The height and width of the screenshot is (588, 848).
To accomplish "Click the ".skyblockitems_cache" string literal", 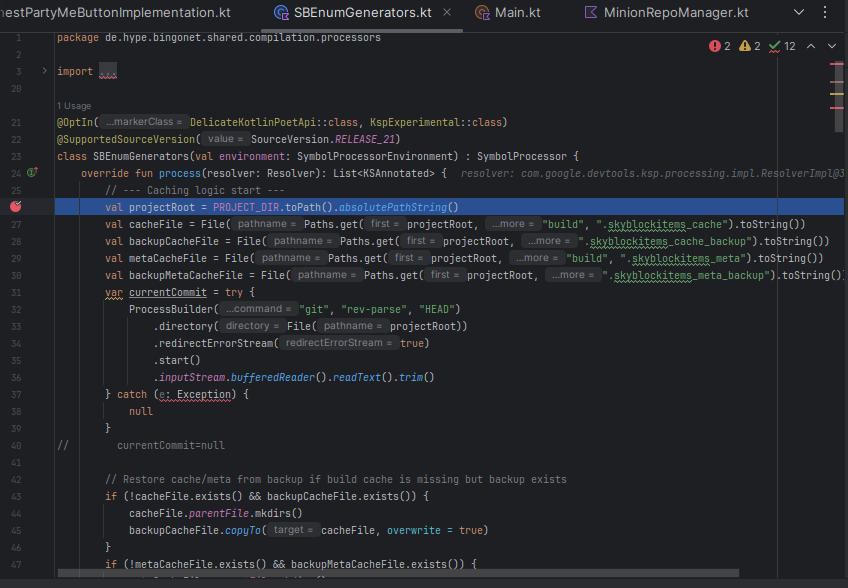I will 661,224.
